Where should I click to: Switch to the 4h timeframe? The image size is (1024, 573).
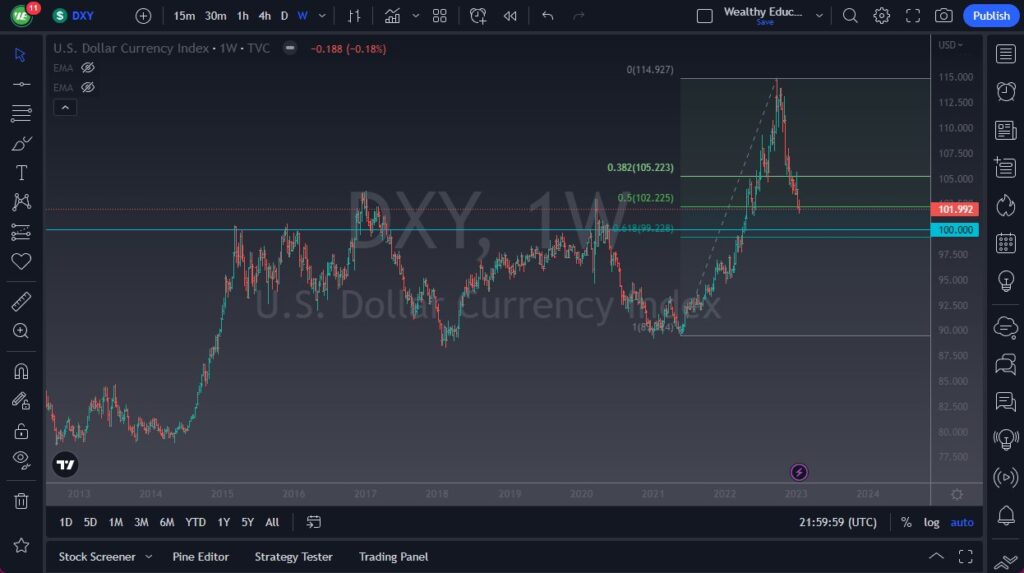click(264, 16)
